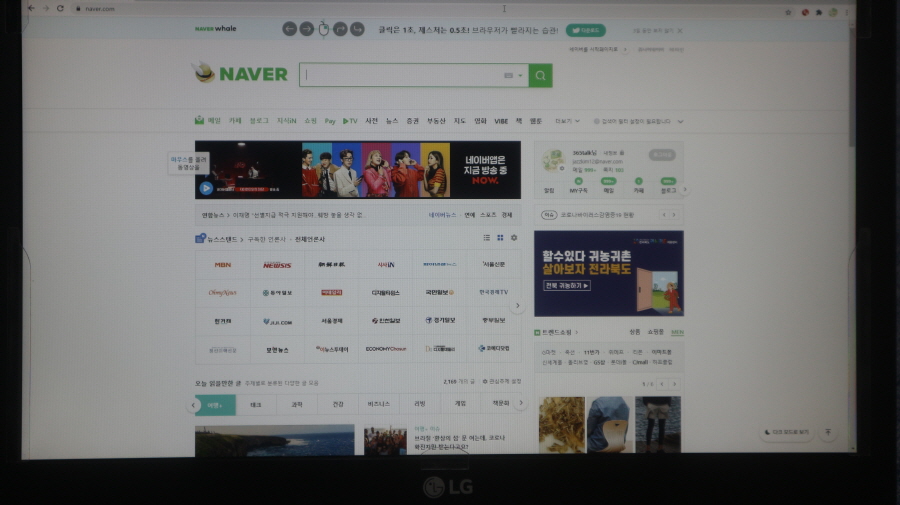
Task: Open the 카페 menu link
Action: [x=235, y=121]
